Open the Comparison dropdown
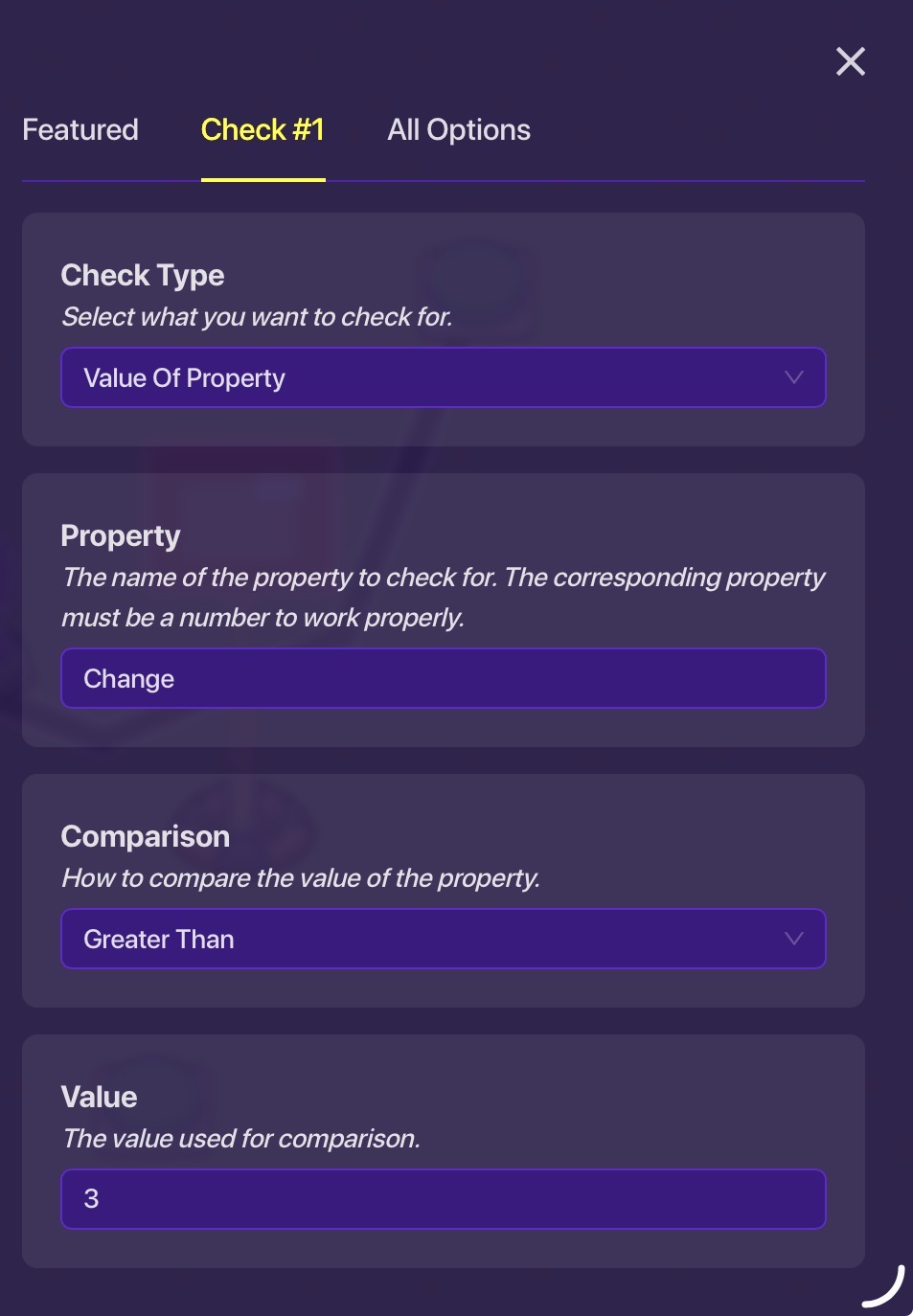Screen dimensions: 913x1316 (443, 939)
